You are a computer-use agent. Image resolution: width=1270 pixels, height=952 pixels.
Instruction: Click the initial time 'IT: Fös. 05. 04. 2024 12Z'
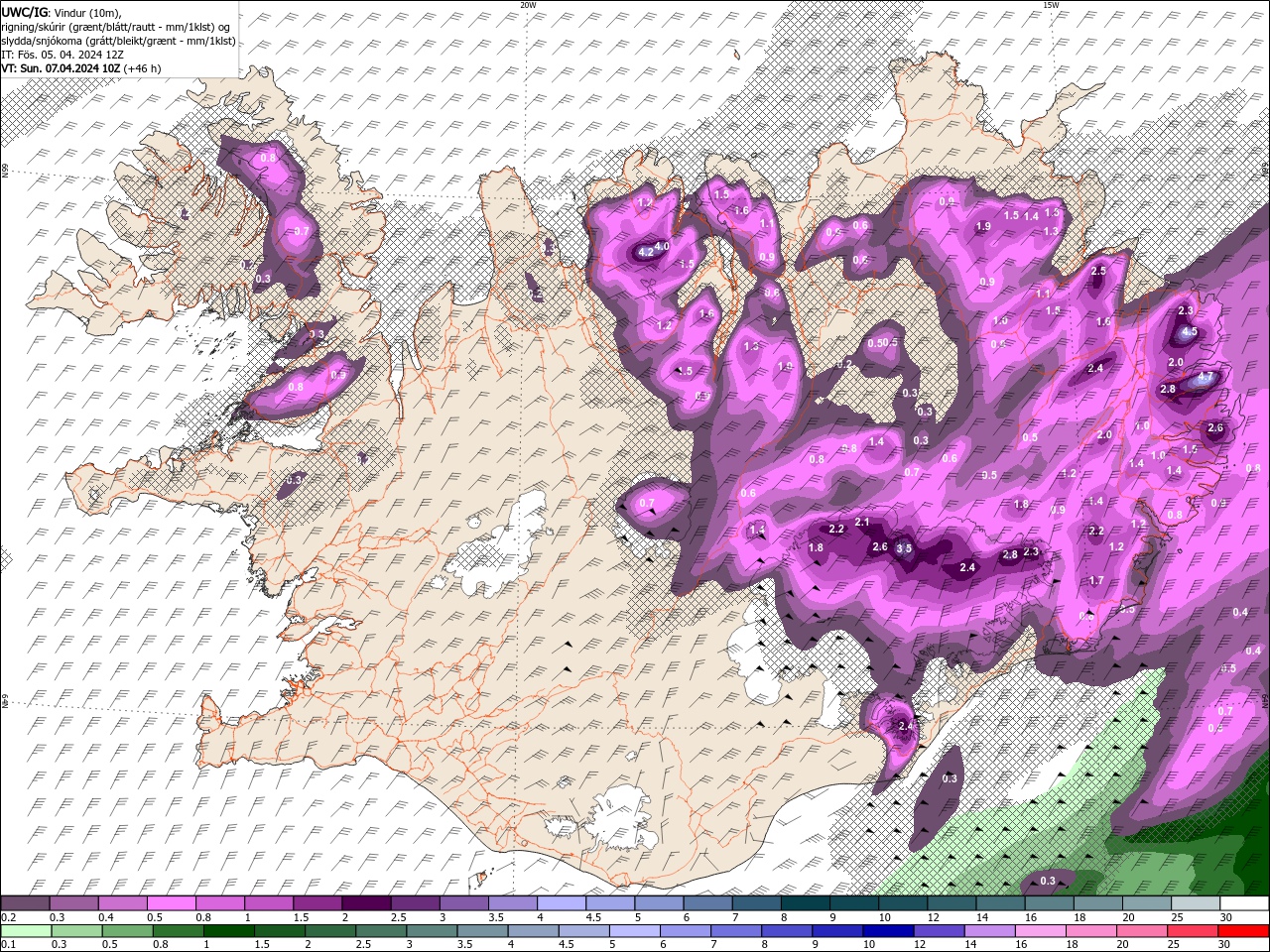(x=63, y=55)
